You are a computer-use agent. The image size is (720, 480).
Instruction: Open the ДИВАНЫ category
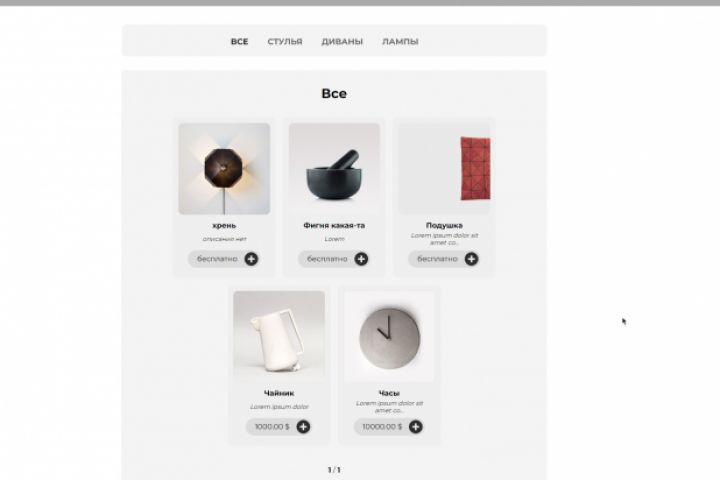(342, 41)
